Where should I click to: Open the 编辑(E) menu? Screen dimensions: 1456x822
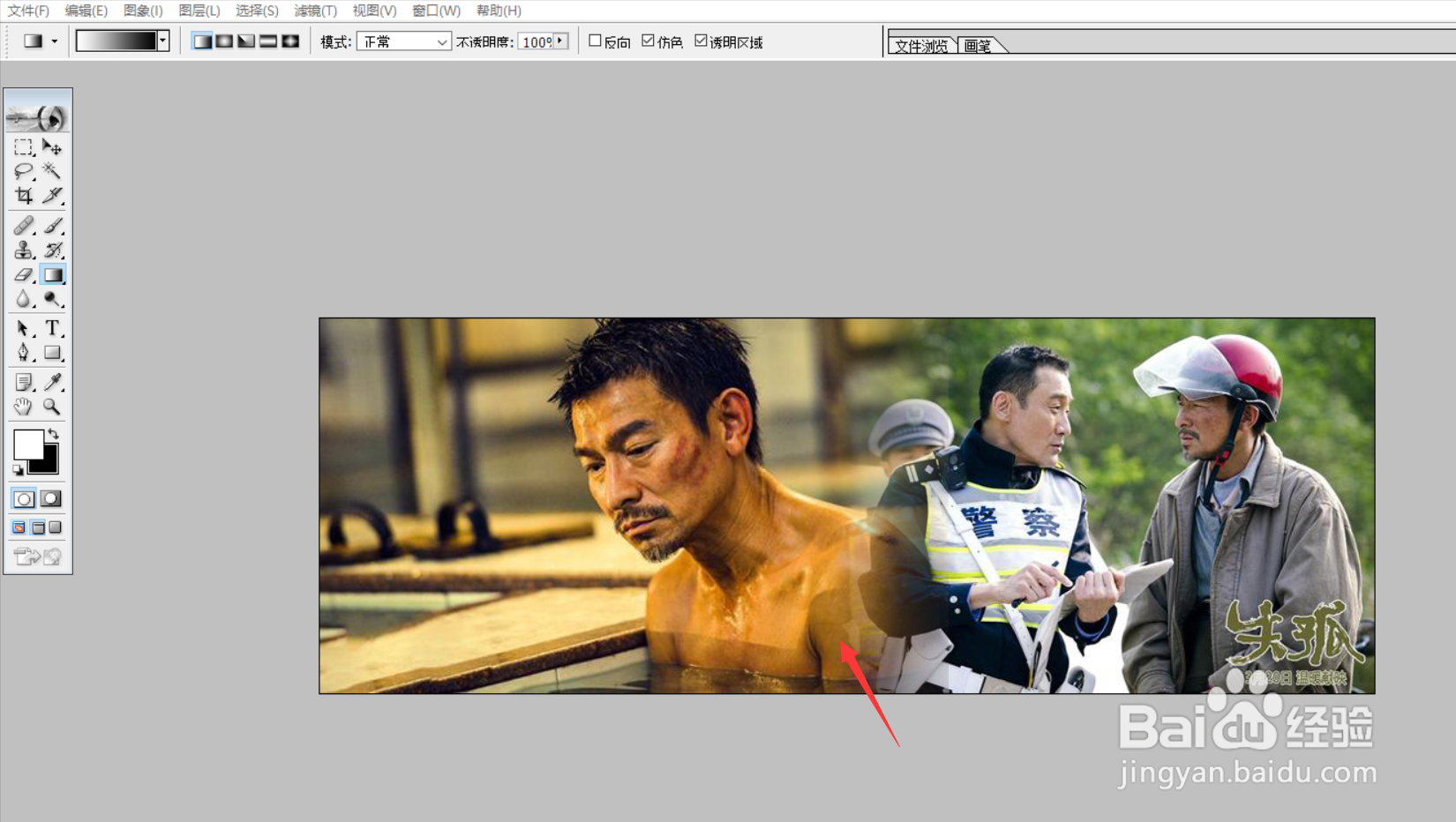[x=86, y=11]
